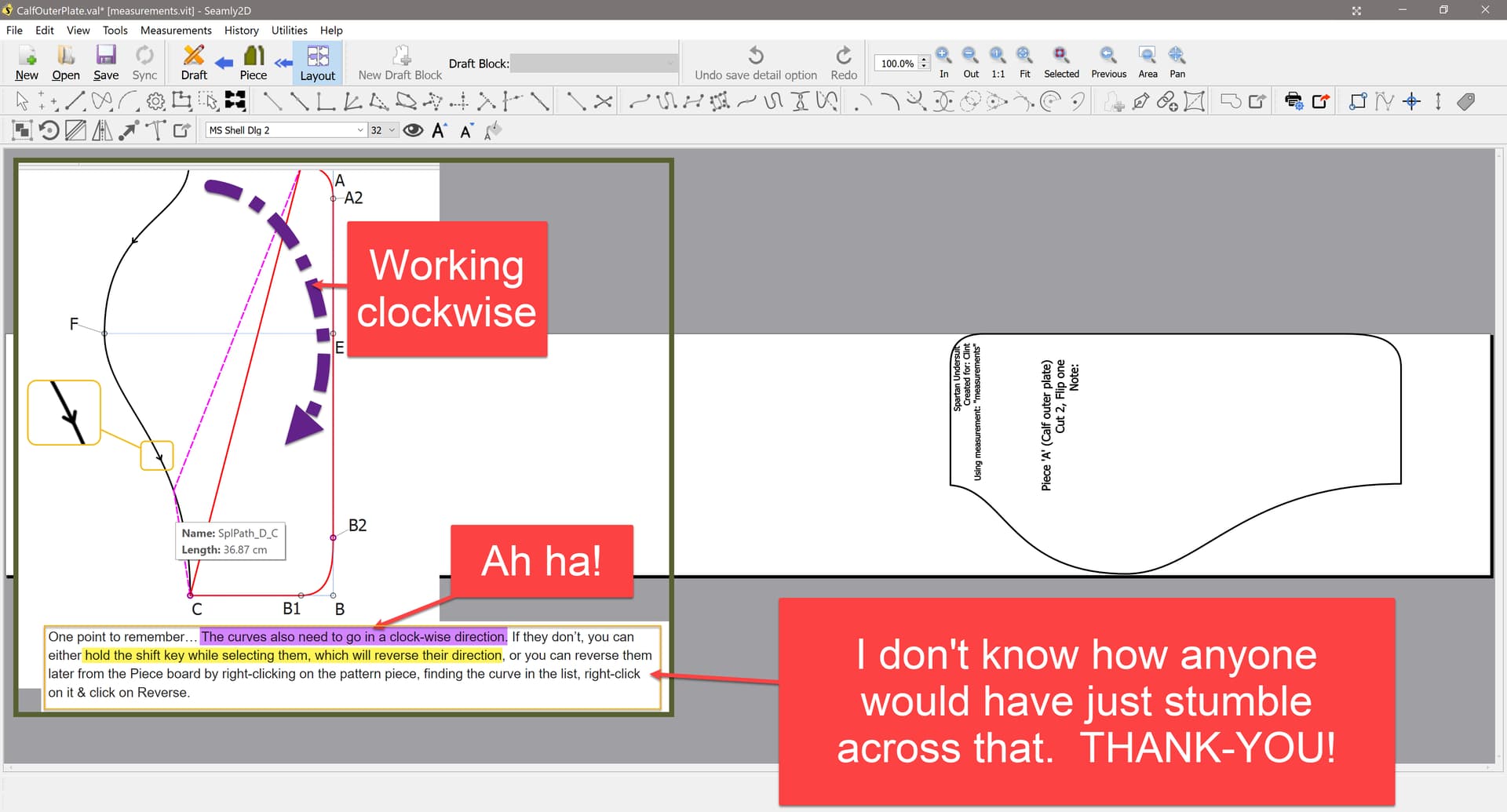Viewport: 1507px width, 812px height.
Task: Open the MS Shell Dlg 2 font dropdown
Action: pos(286,130)
